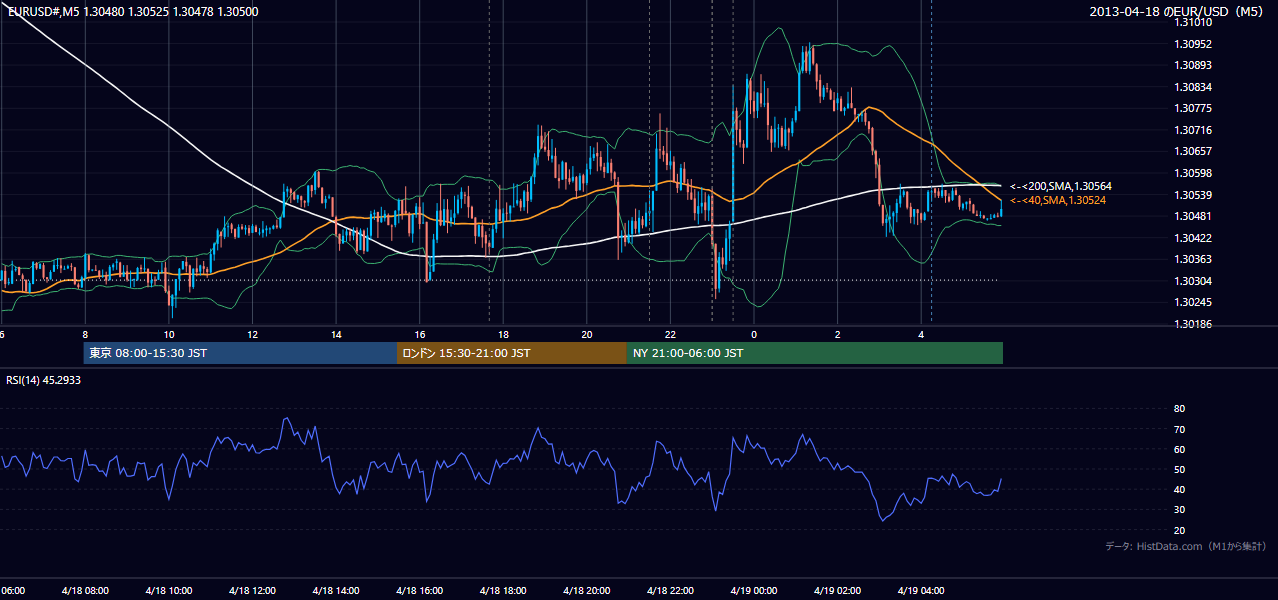
Task: Click price axis value 1.30834
Action: click(x=1193, y=87)
